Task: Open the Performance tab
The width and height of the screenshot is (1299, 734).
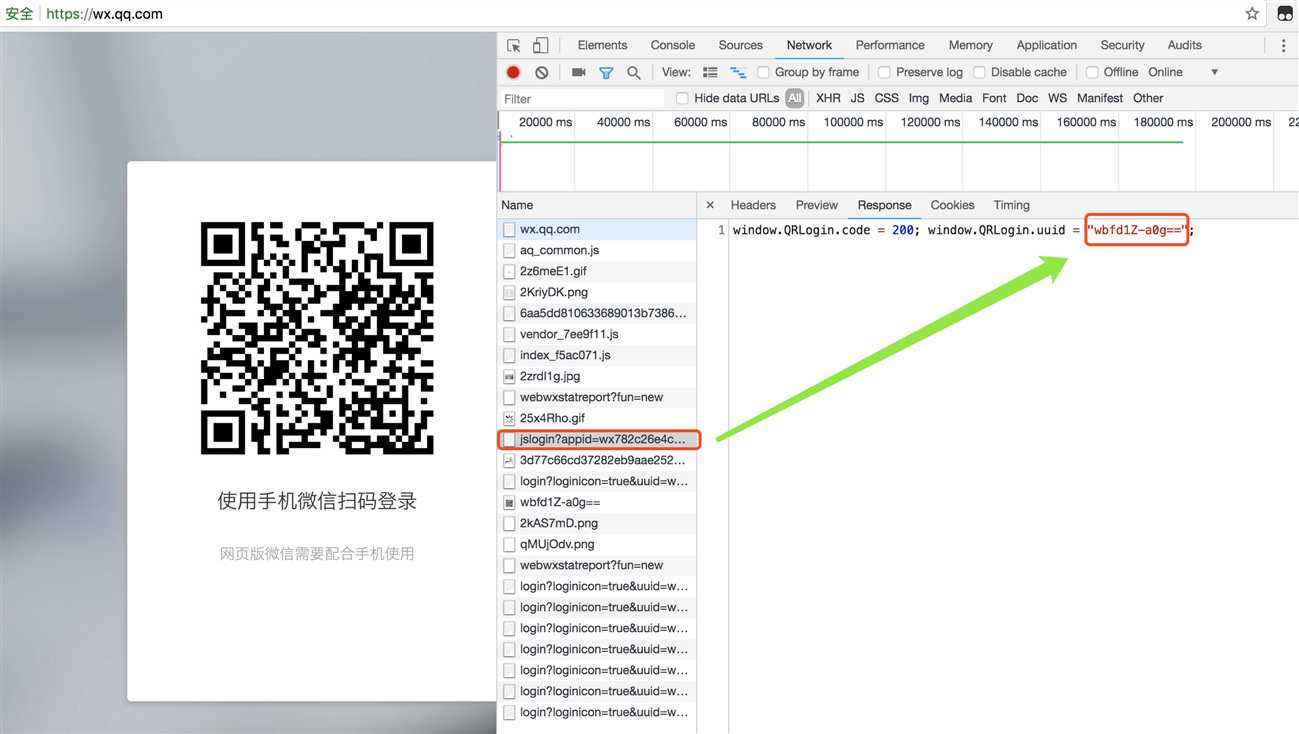Action: (x=890, y=45)
